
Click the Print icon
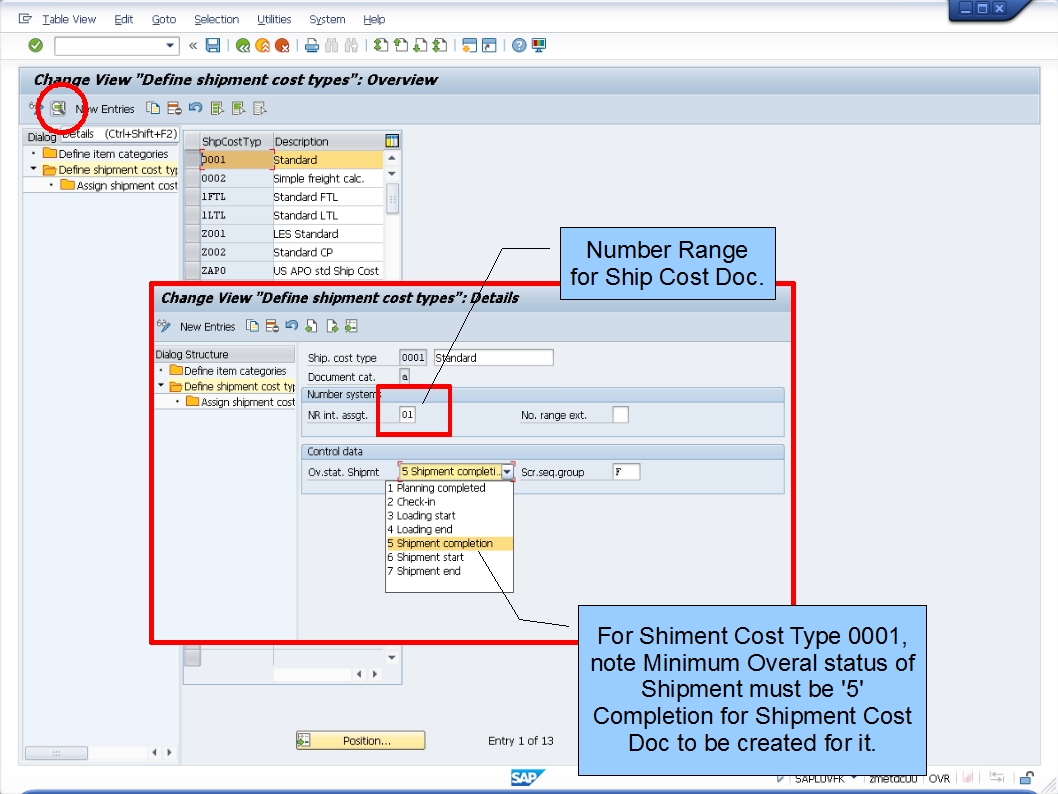pyautogui.click(x=311, y=44)
